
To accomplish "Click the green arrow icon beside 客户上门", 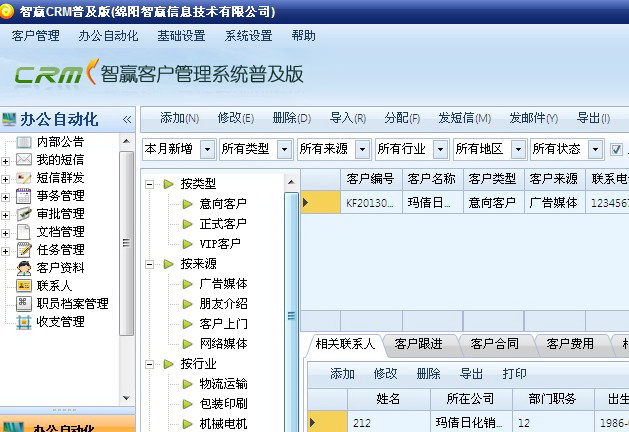I will tap(187, 324).
